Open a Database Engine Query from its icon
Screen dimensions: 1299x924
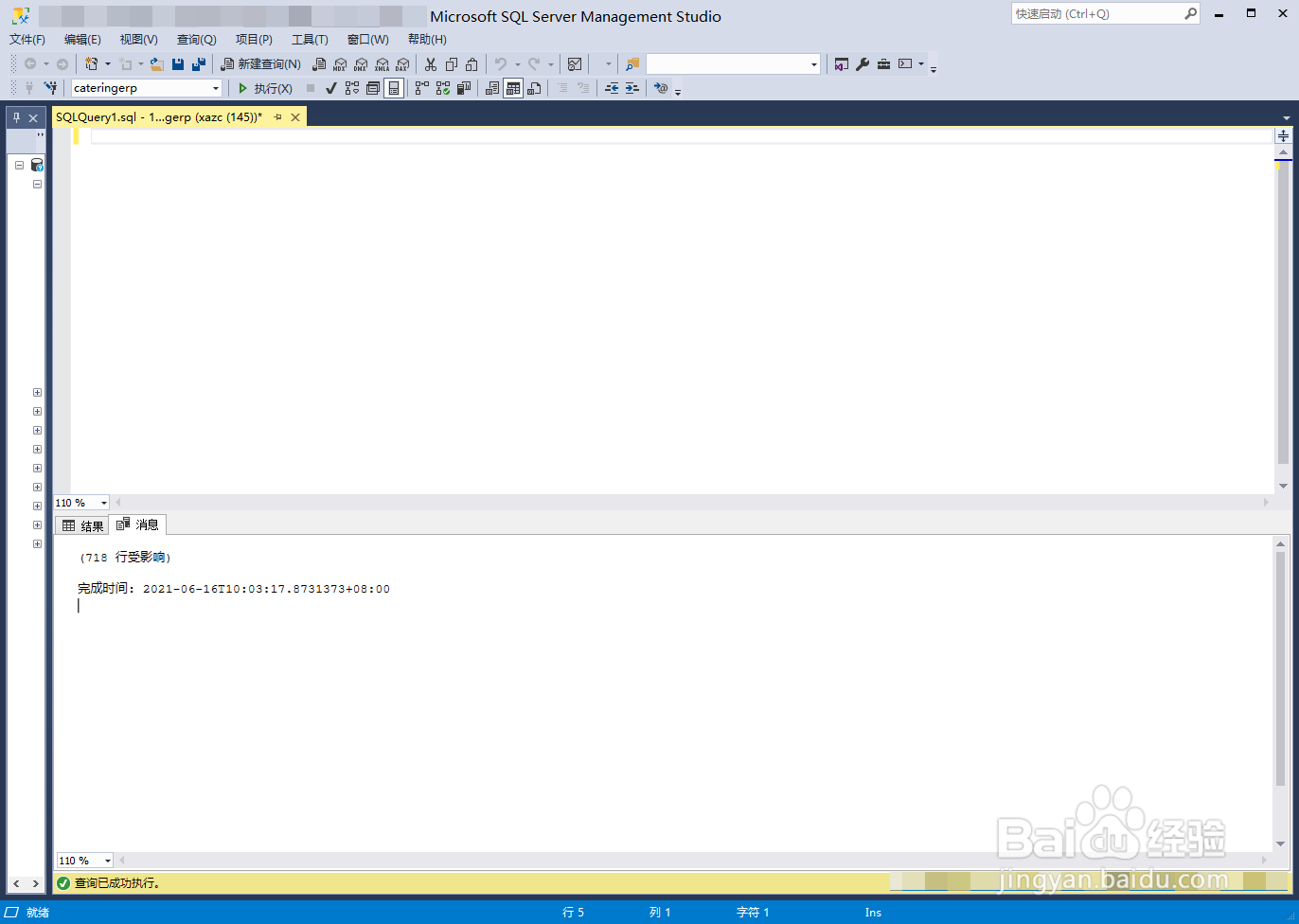coord(319,64)
